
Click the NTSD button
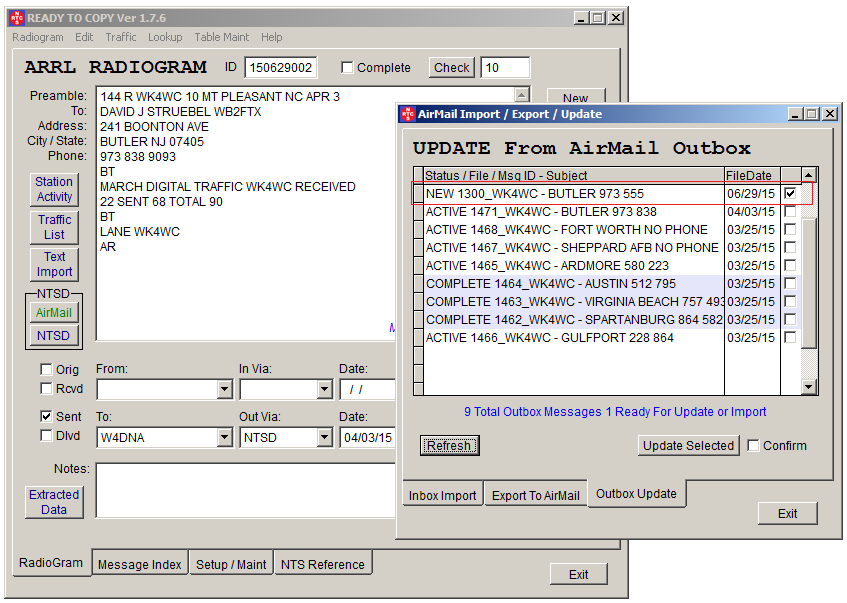pos(53,336)
